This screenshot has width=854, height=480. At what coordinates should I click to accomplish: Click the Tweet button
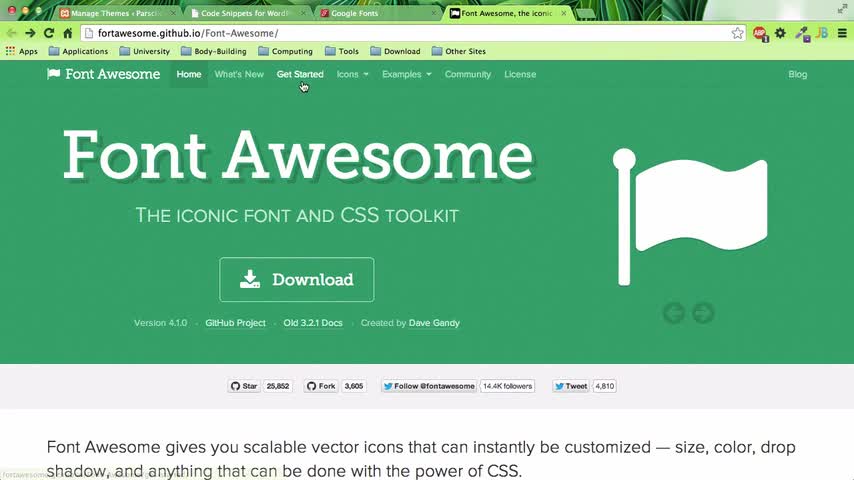[x=570, y=386]
